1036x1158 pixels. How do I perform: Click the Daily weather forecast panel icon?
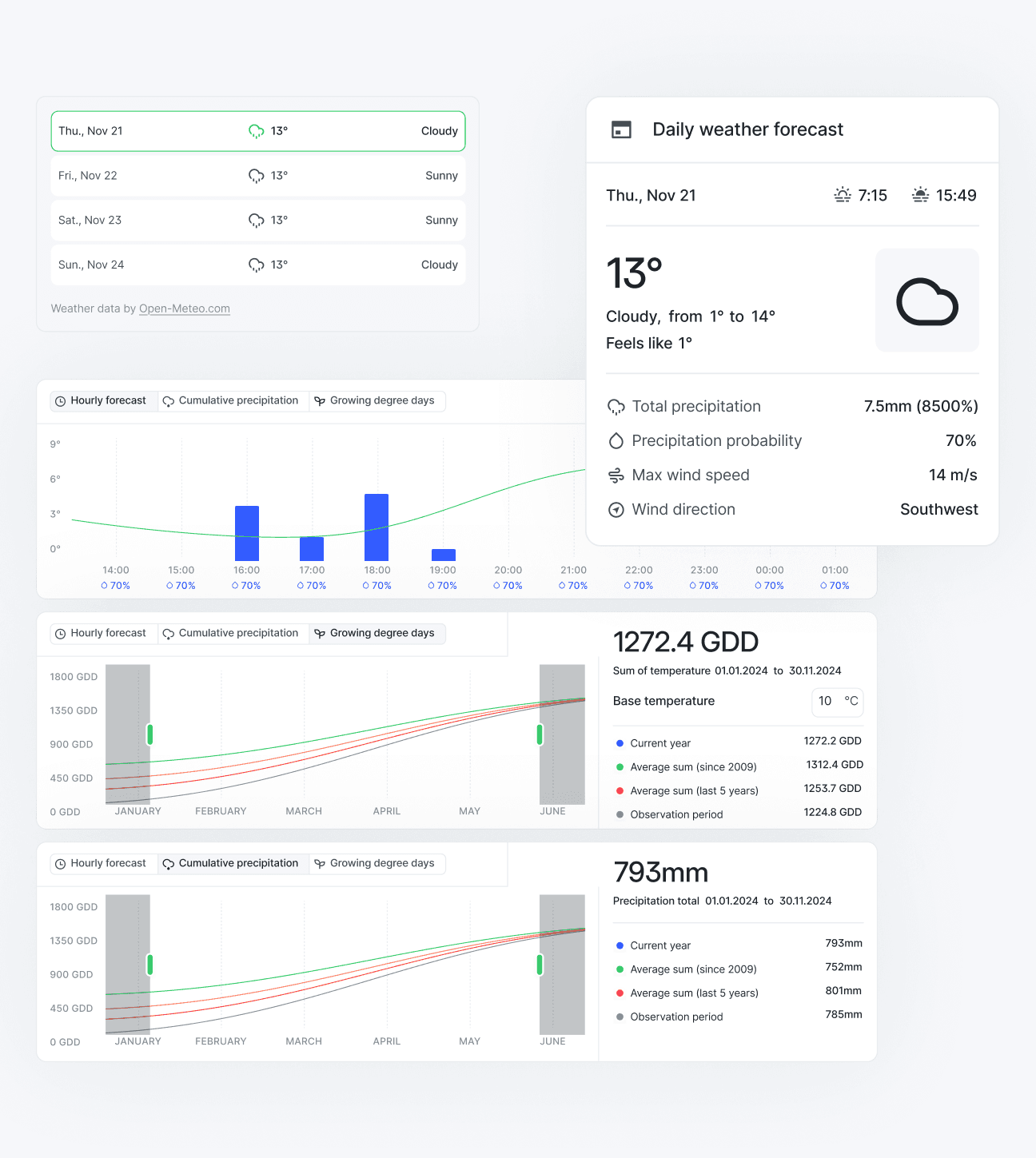click(621, 129)
